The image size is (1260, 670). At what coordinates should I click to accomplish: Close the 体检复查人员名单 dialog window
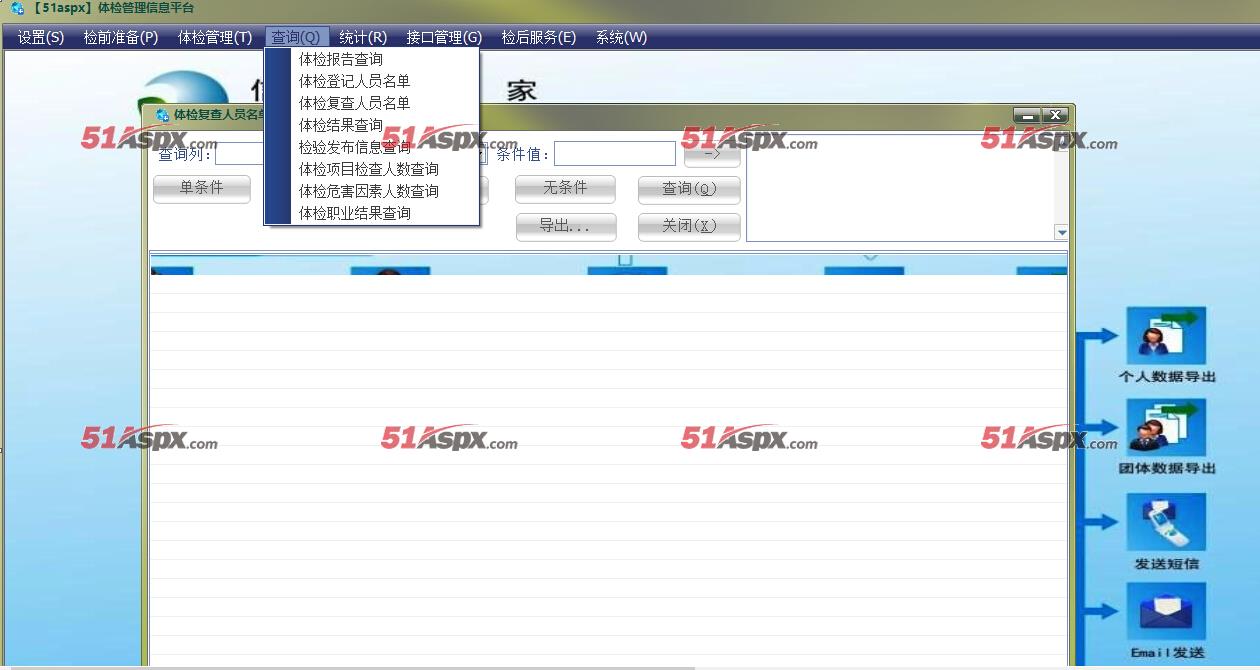[x=1055, y=115]
